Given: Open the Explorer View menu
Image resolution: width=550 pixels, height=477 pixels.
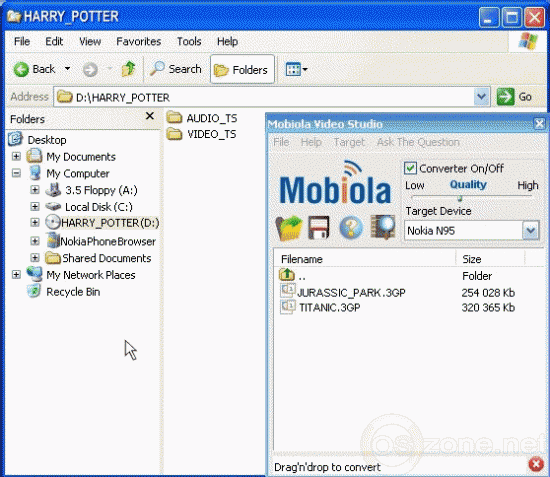Looking at the screenshot, I should [90, 41].
